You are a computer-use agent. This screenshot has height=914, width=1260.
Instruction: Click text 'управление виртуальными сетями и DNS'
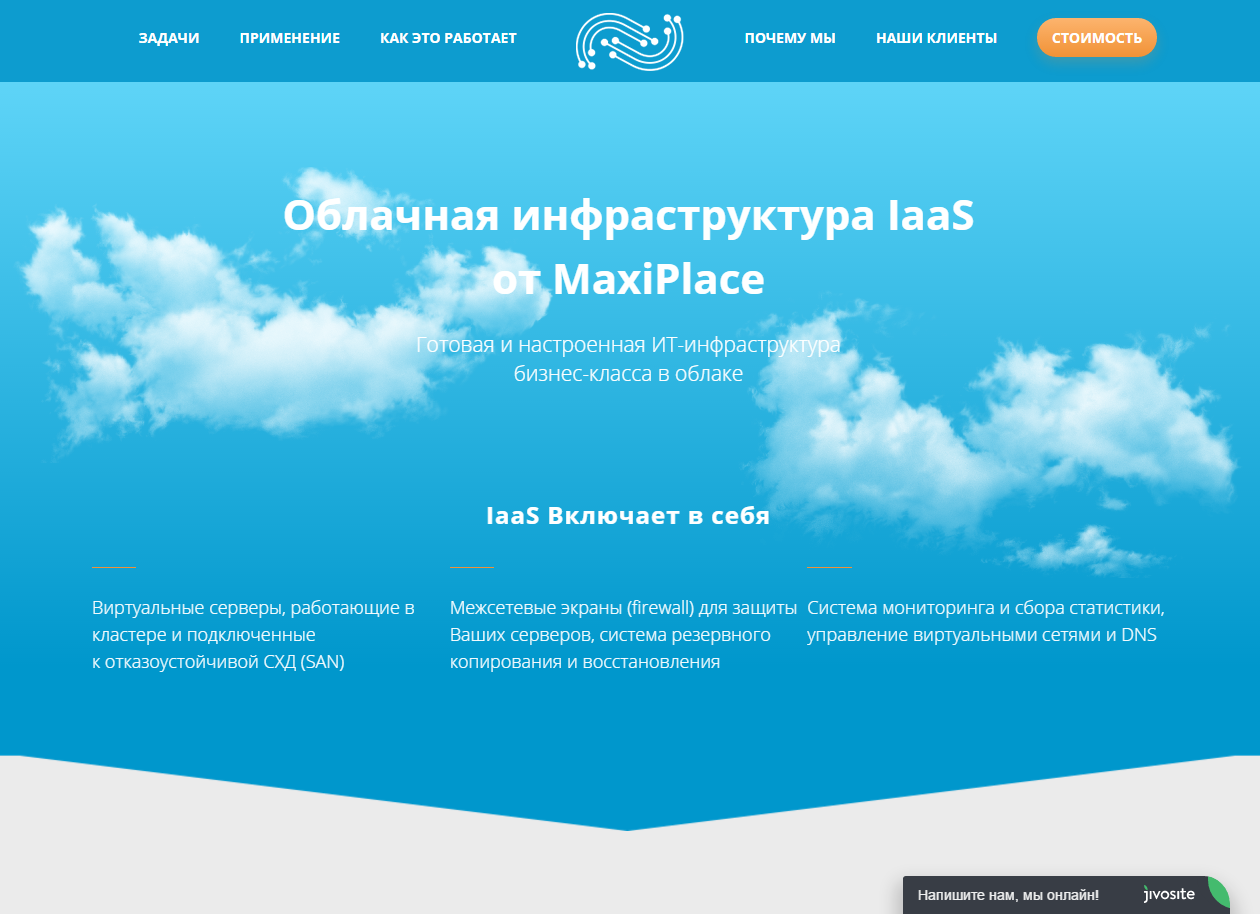(x=982, y=635)
